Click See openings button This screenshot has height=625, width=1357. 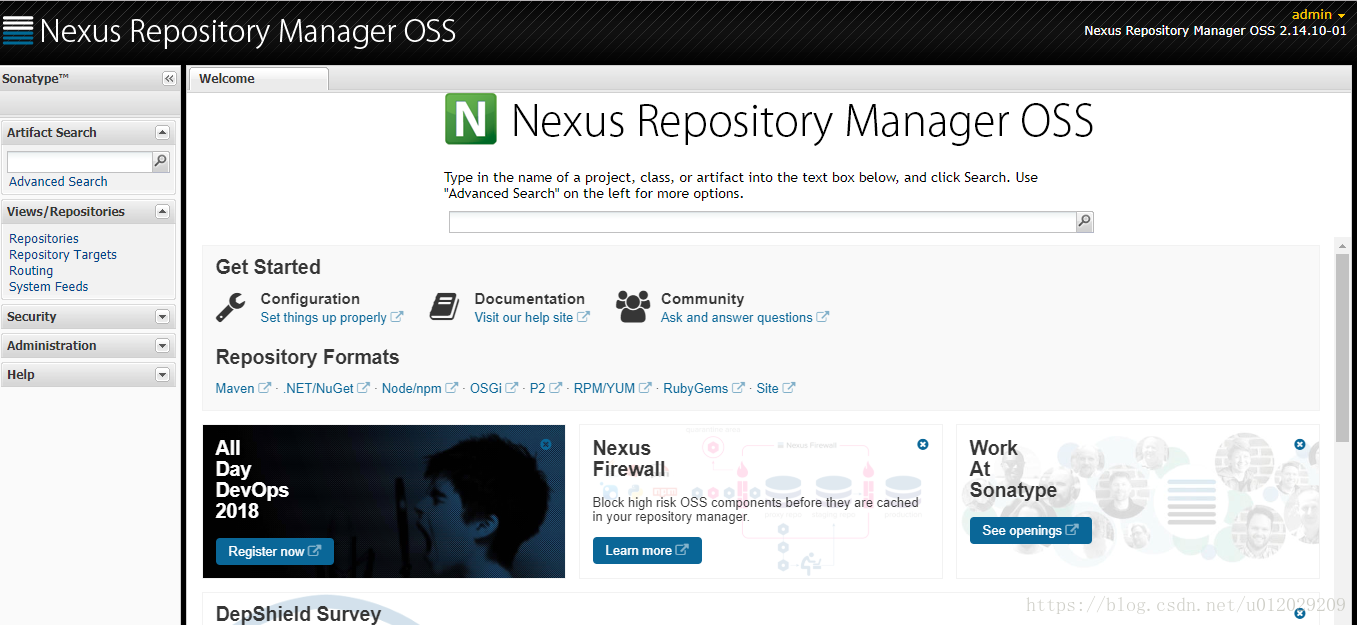(x=1031, y=530)
